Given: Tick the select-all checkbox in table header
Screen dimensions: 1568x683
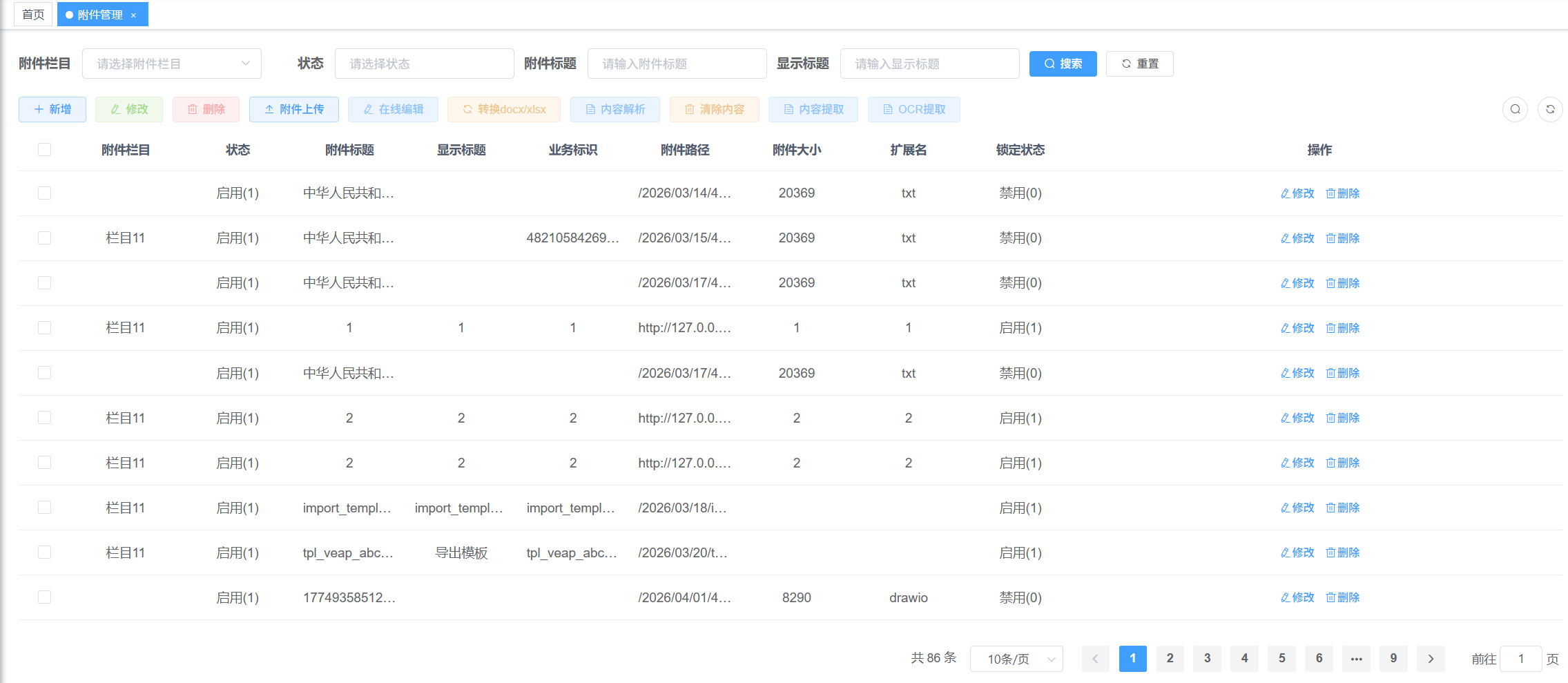Looking at the screenshot, I should 45,150.
